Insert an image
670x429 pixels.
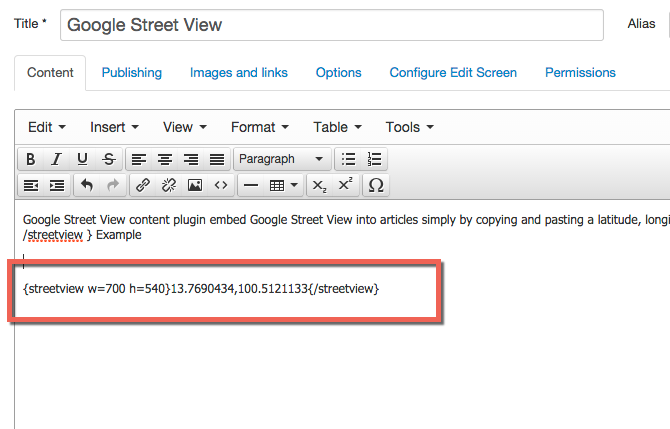pos(195,185)
